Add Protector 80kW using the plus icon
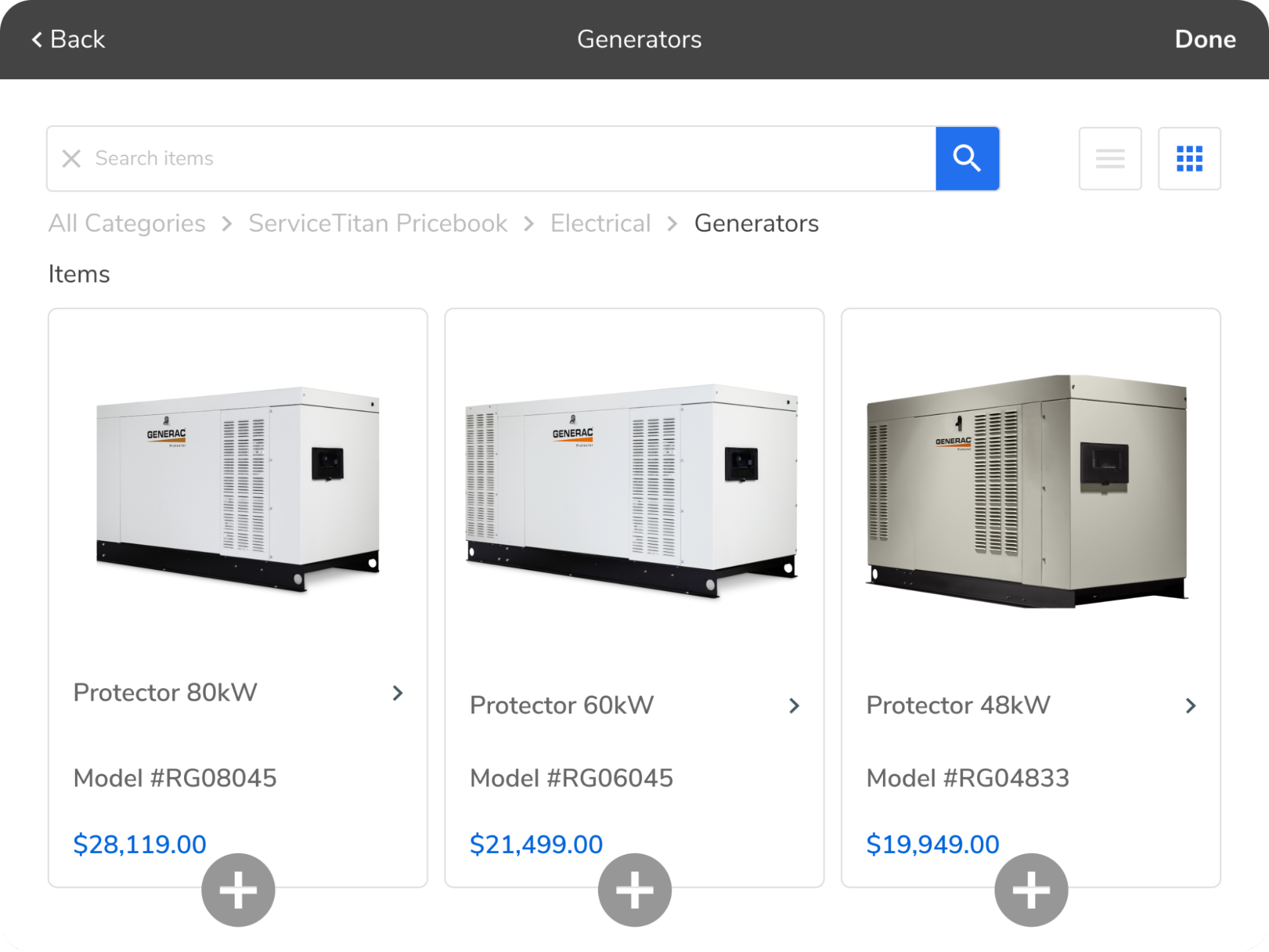This screenshot has width=1269, height=952. (237, 889)
